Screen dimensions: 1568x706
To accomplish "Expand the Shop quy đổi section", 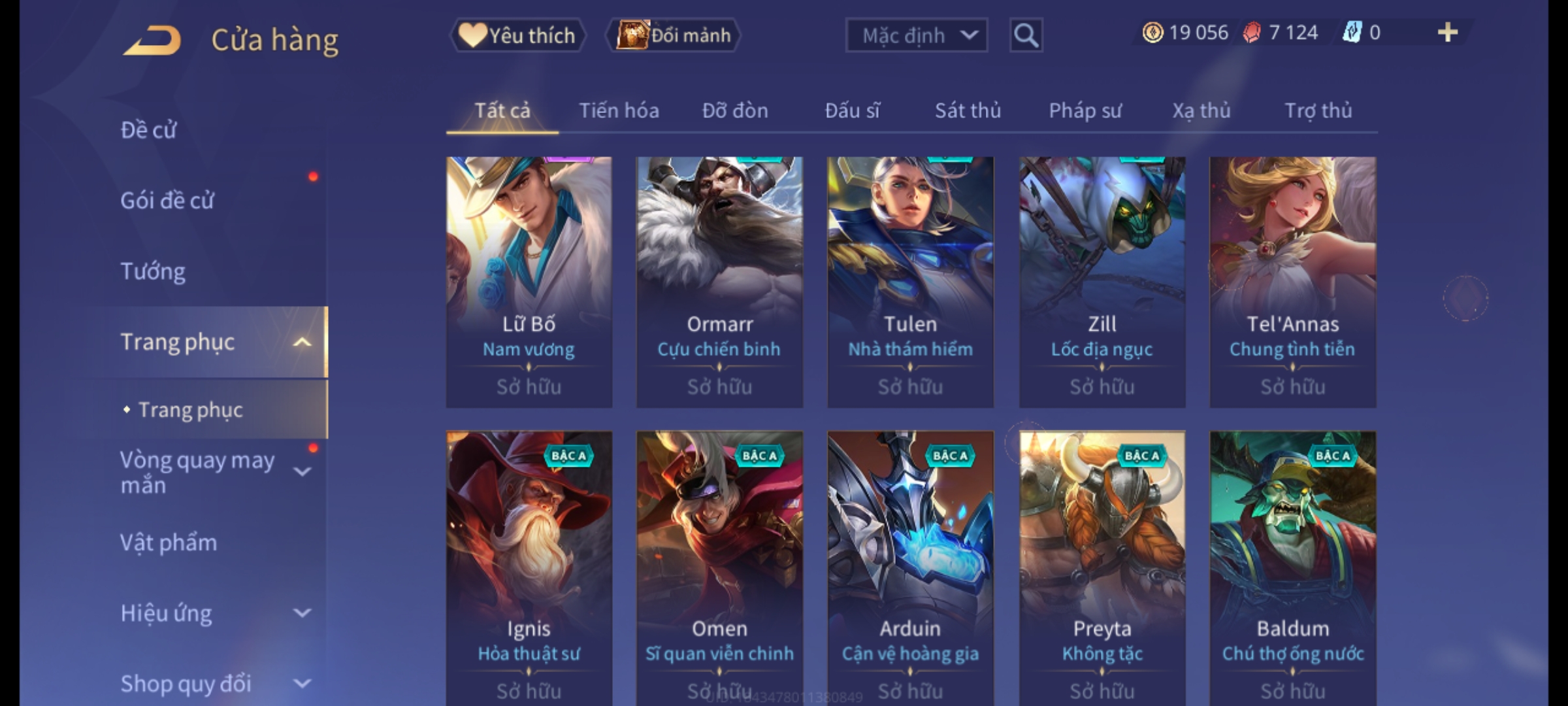I will [x=302, y=684].
